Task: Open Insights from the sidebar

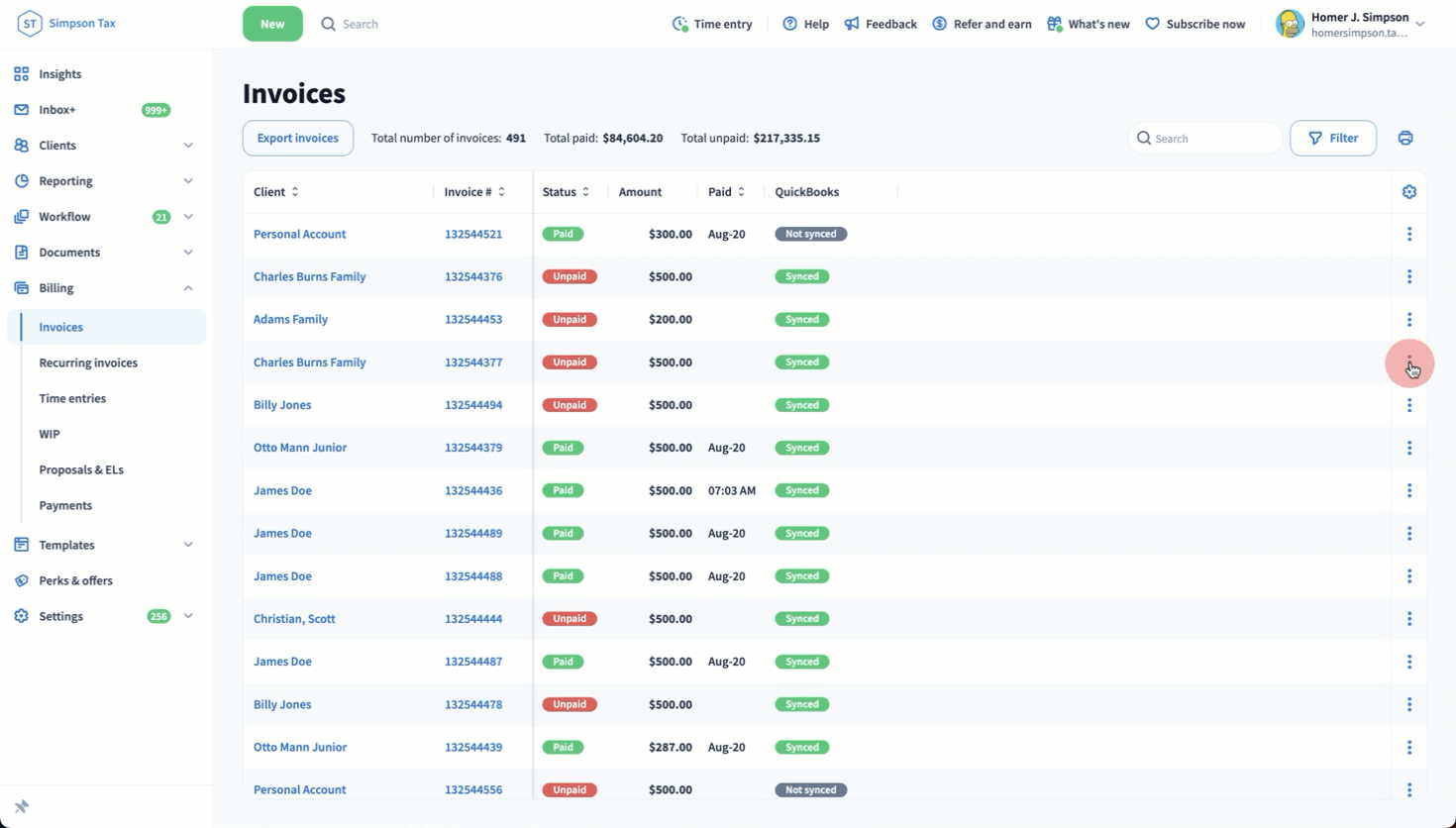Action: pos(59,74)
